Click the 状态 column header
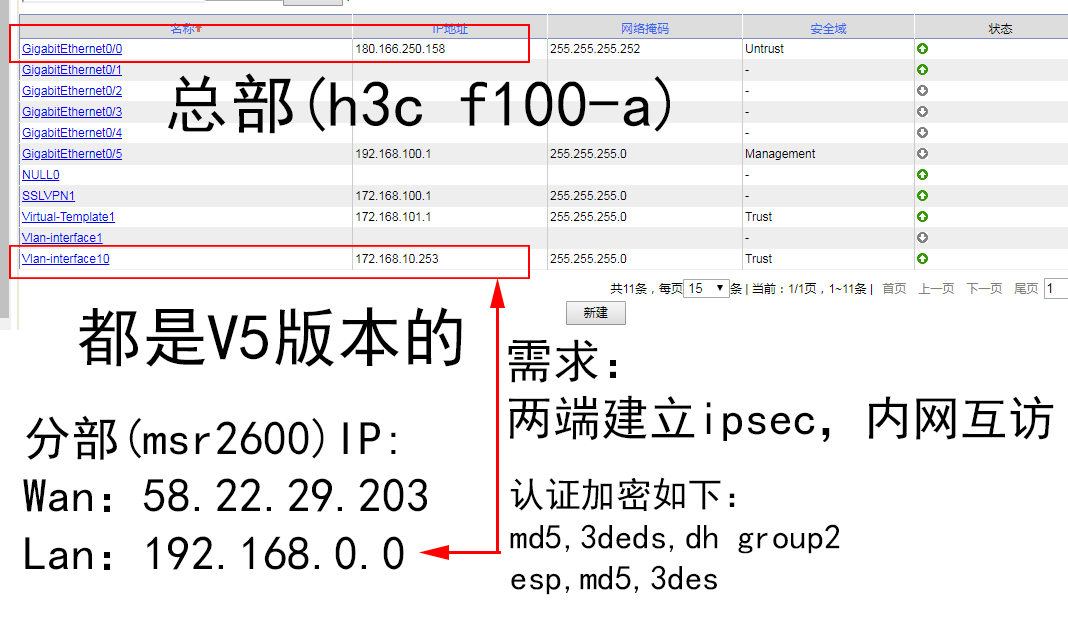This screenshot has height=622, width=1068. [x=1000, y=29]
